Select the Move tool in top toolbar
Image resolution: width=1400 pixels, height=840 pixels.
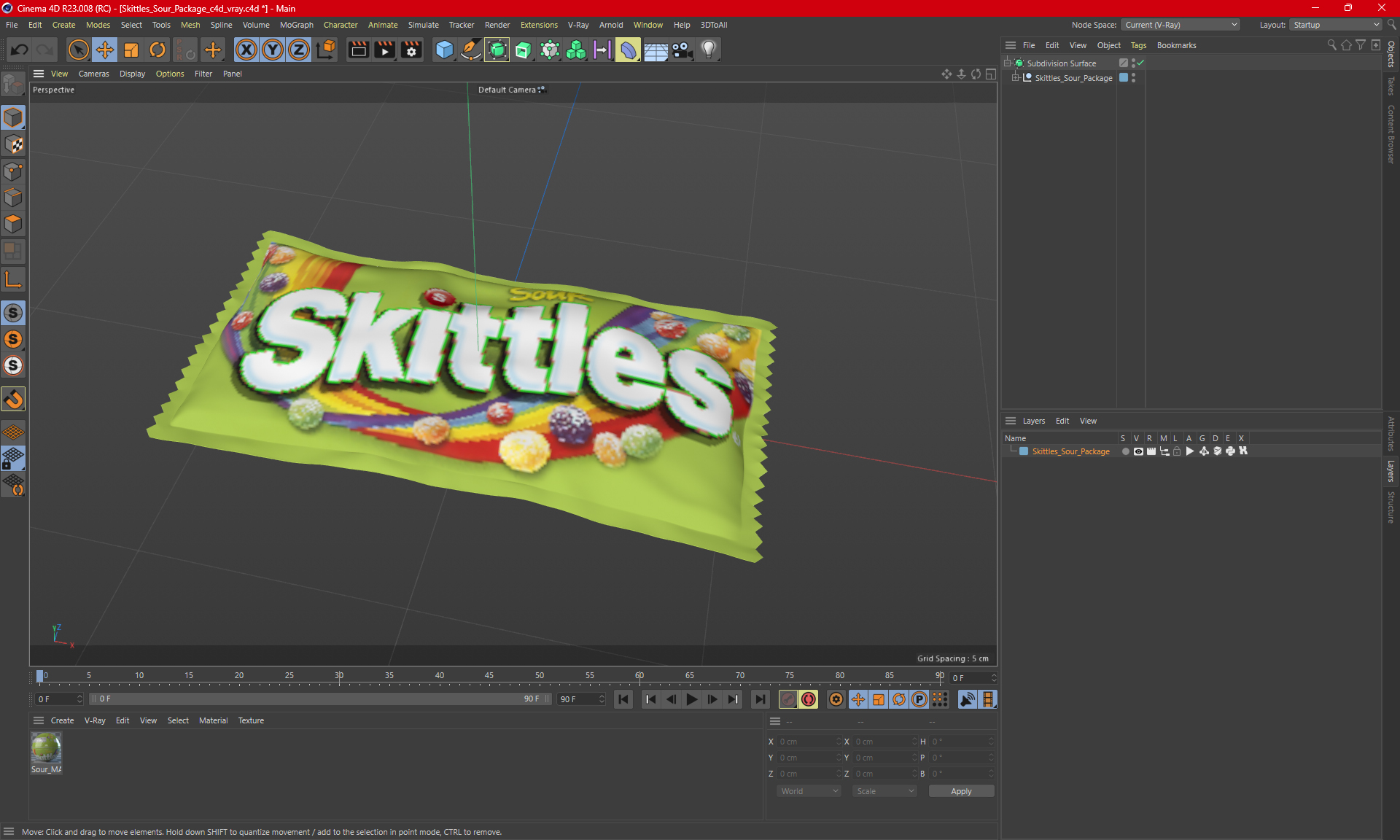[105, 50]
